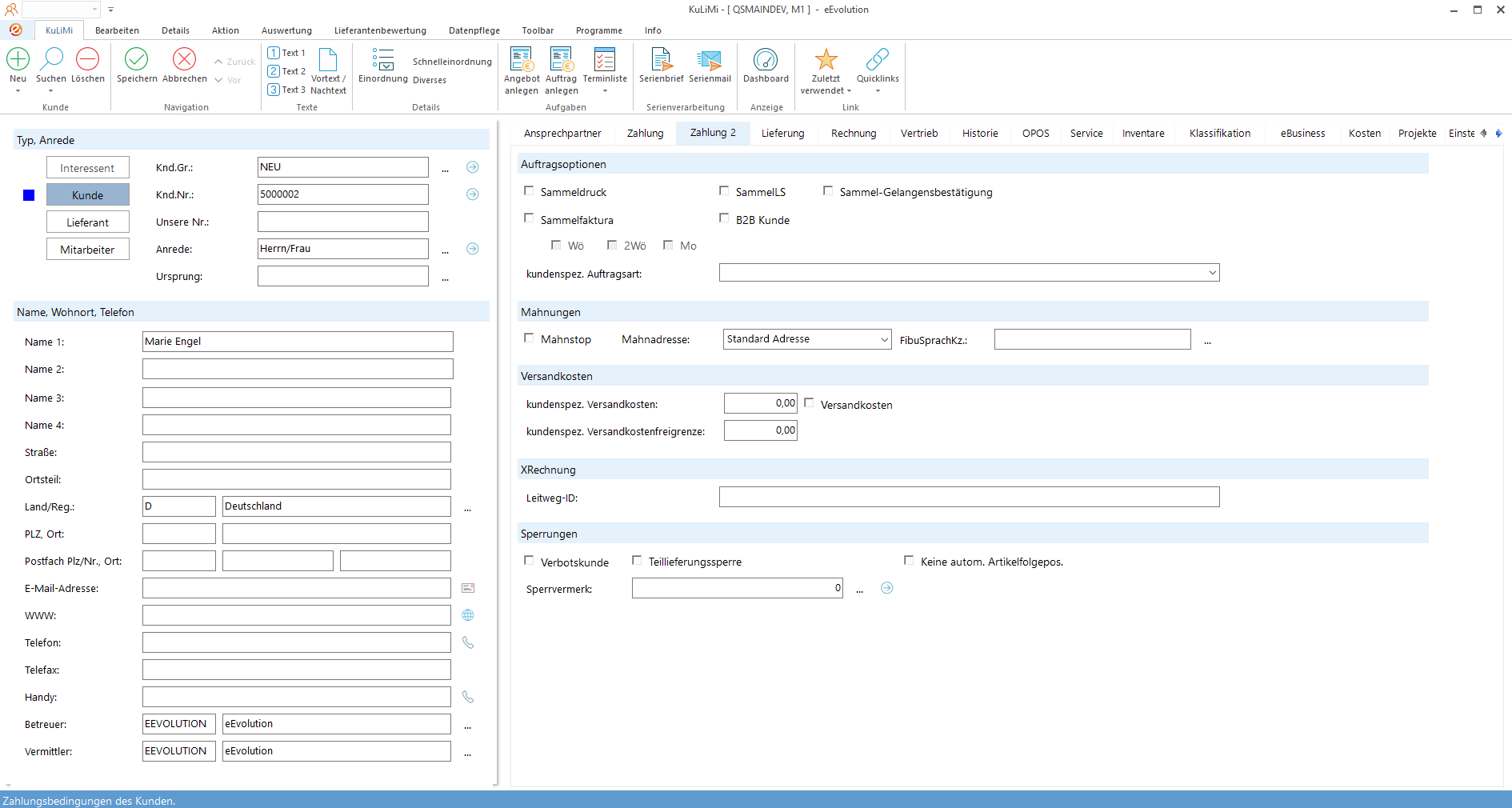Dial using phone icon beside Handy
1512x808 pixels.
[x=468, y=697]
